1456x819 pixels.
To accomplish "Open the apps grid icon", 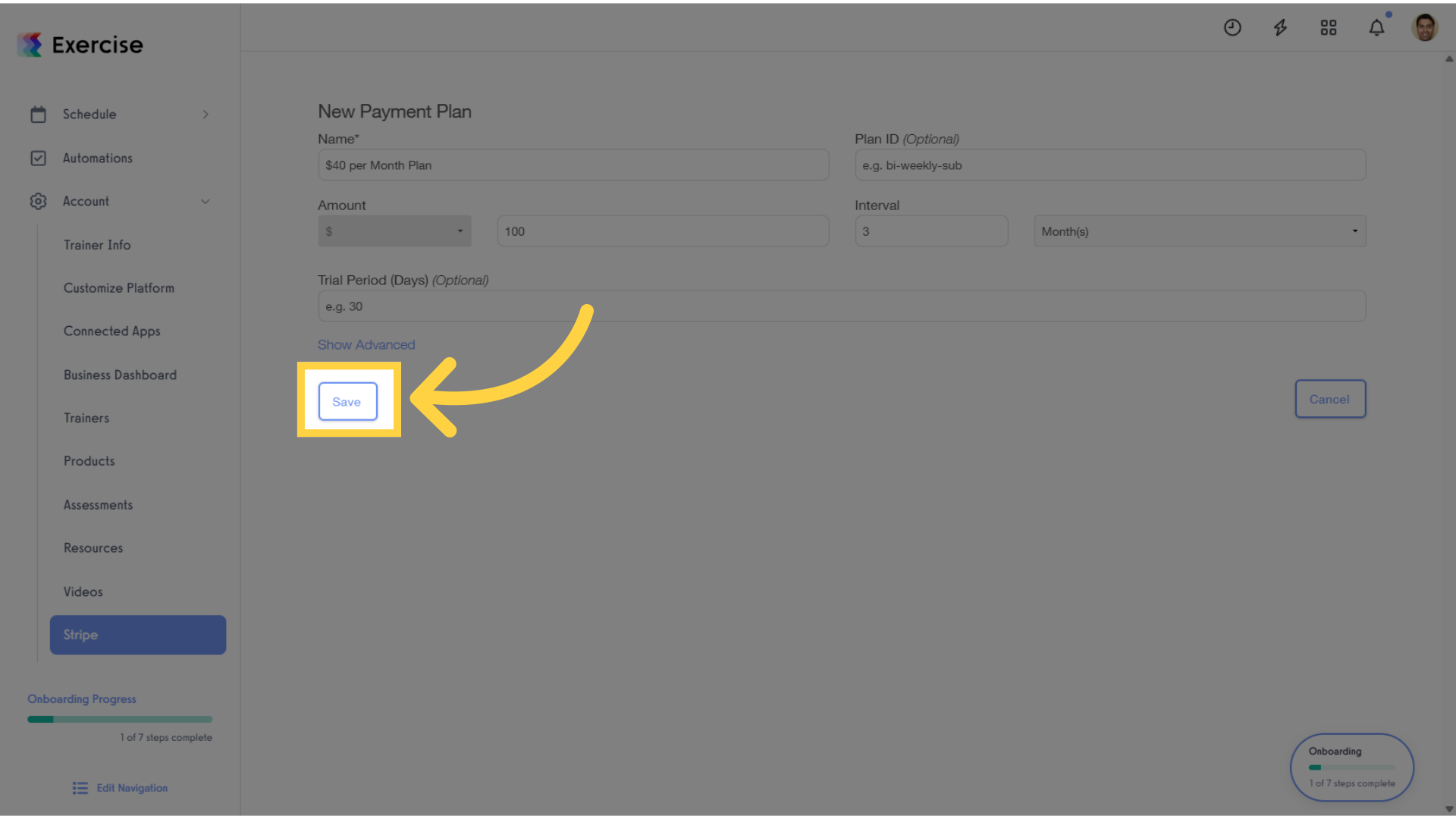I will point(1328,28).
